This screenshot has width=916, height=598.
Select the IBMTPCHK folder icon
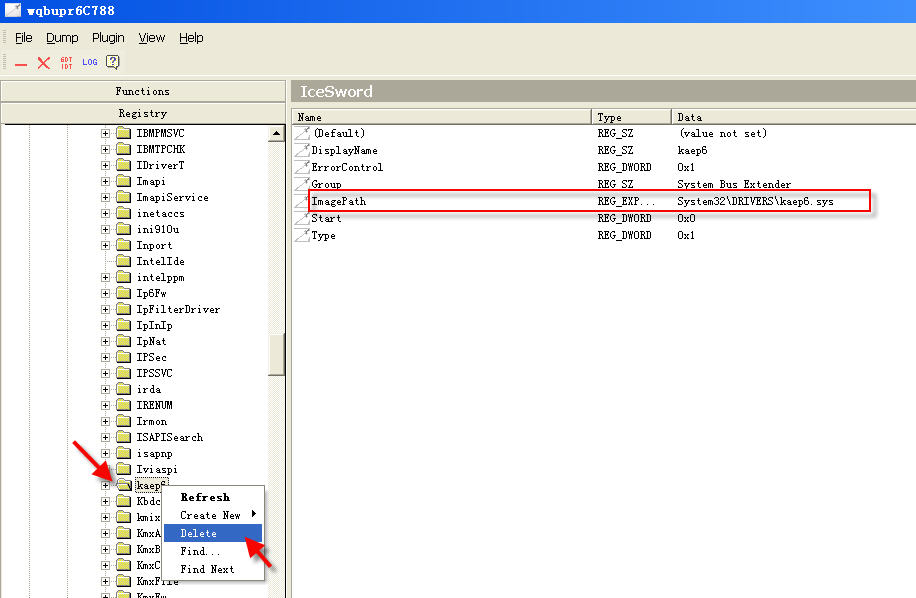point(123,149)
